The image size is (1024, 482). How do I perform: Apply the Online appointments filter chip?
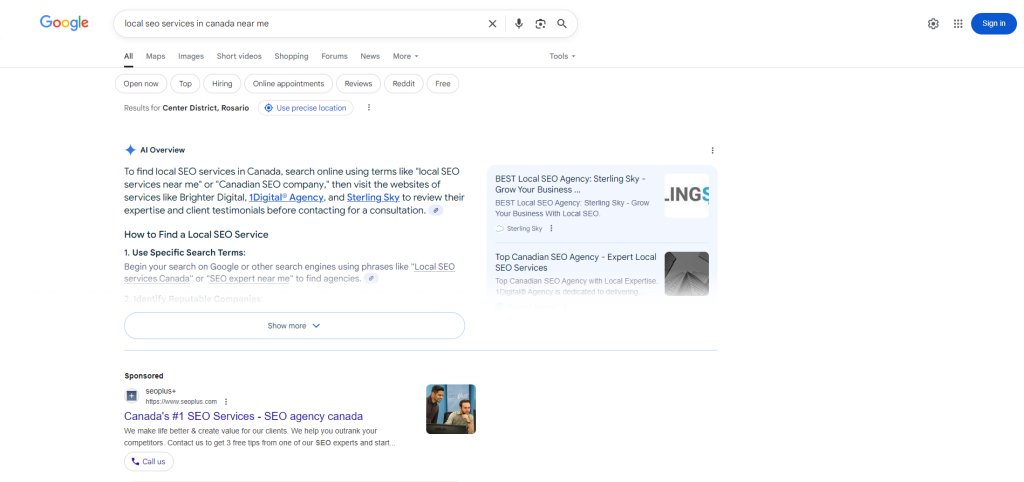click(289, 84)
